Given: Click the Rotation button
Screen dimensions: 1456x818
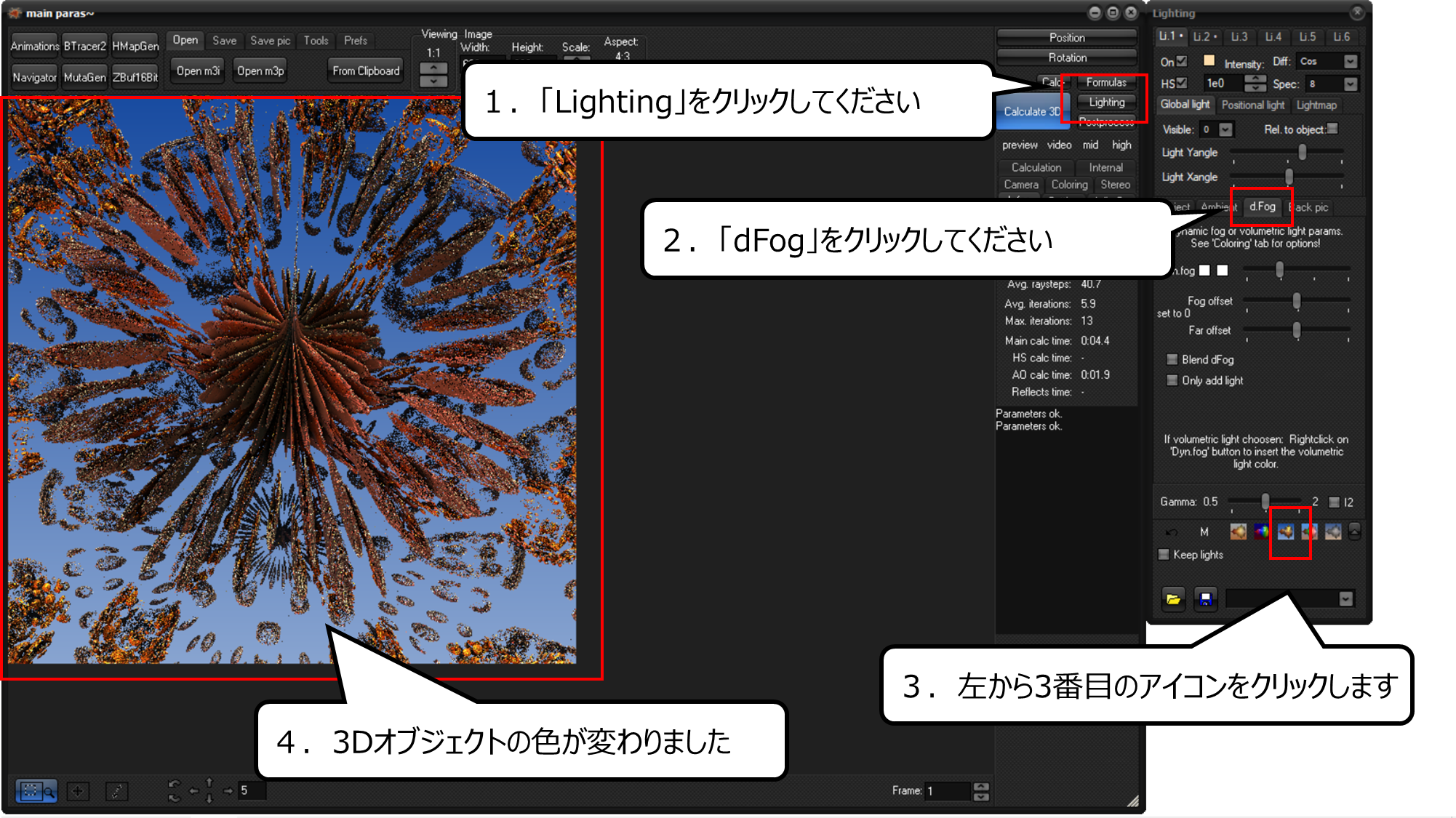Looking at the screenshot, I should 1067,57.
